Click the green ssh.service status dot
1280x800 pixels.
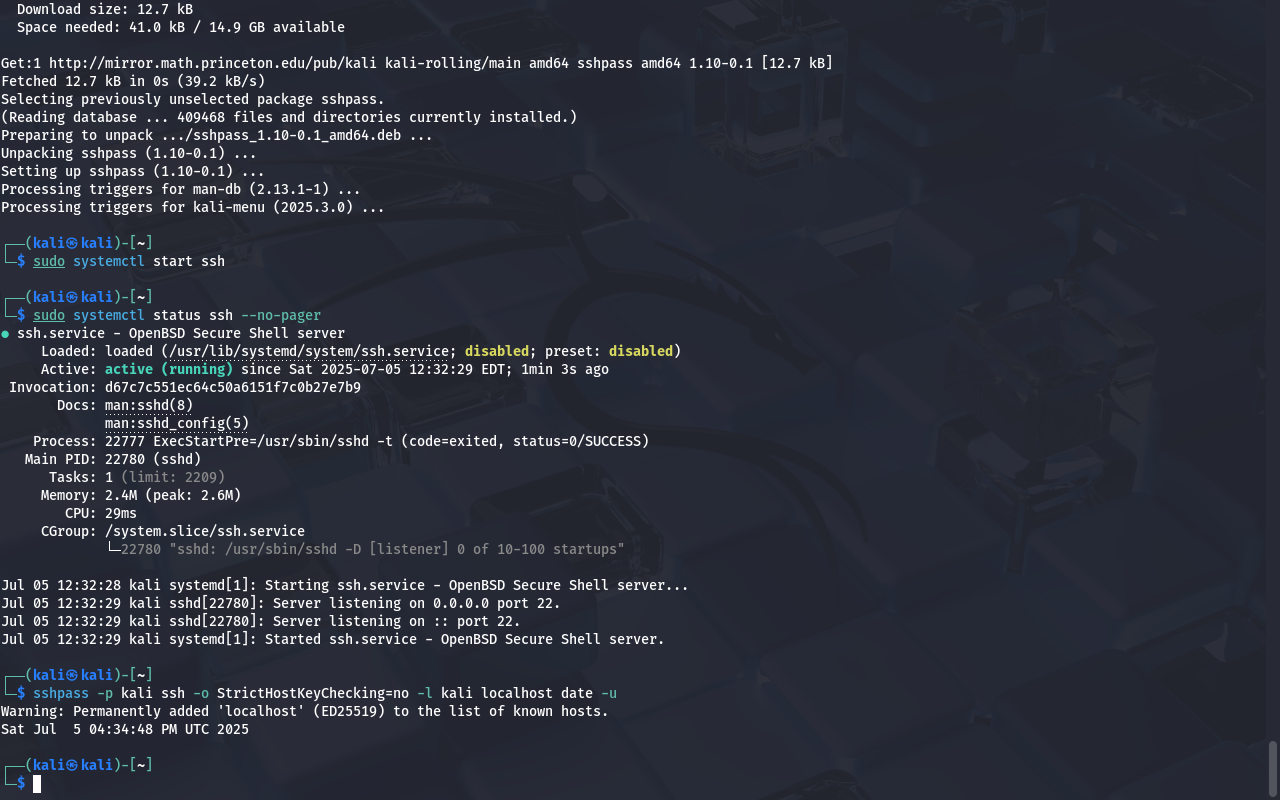tap(5, 333)
